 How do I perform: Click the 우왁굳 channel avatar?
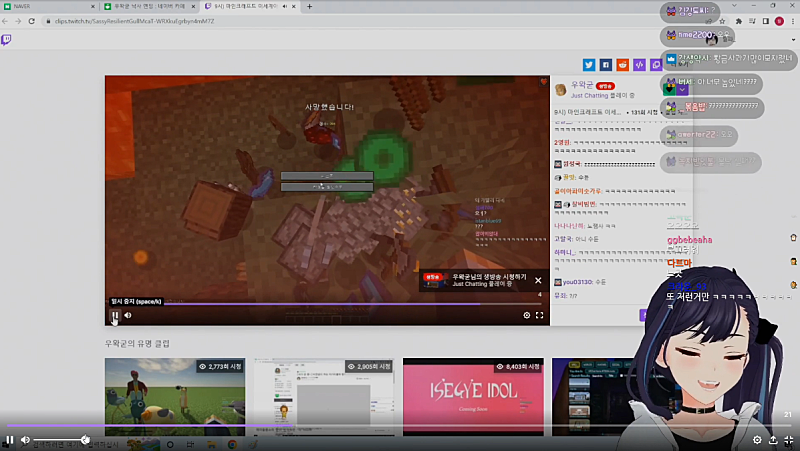coord(561,90)
